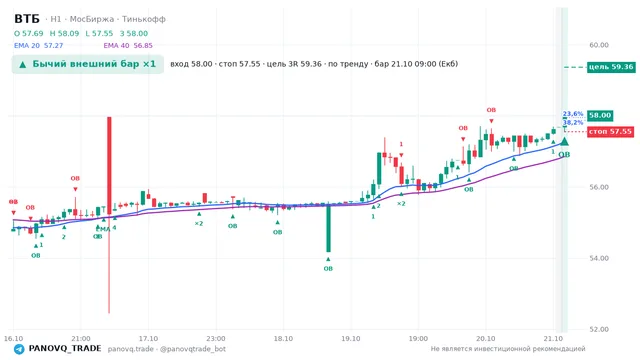Click the Бычий внешний бар ×1 signal badge
This screenshot has width=640, height=360.
tap(88, 64)
